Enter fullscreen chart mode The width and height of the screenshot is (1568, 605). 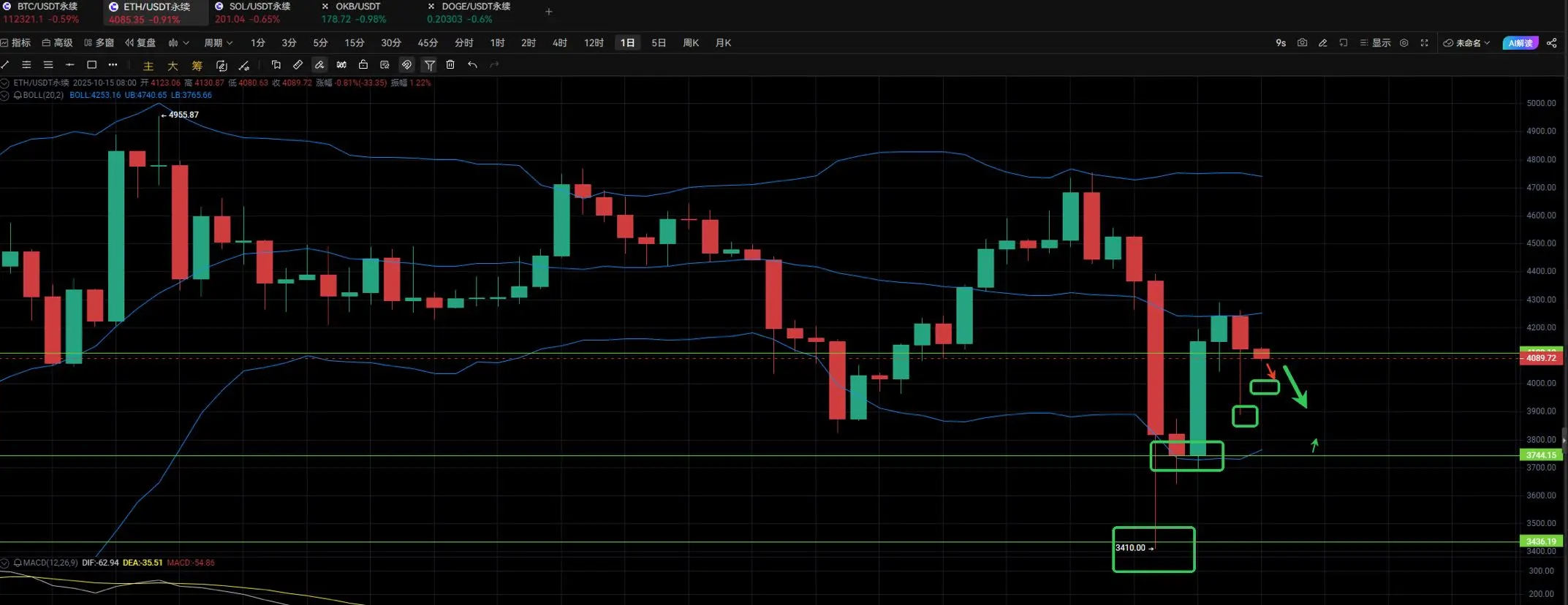(1424, 43)
